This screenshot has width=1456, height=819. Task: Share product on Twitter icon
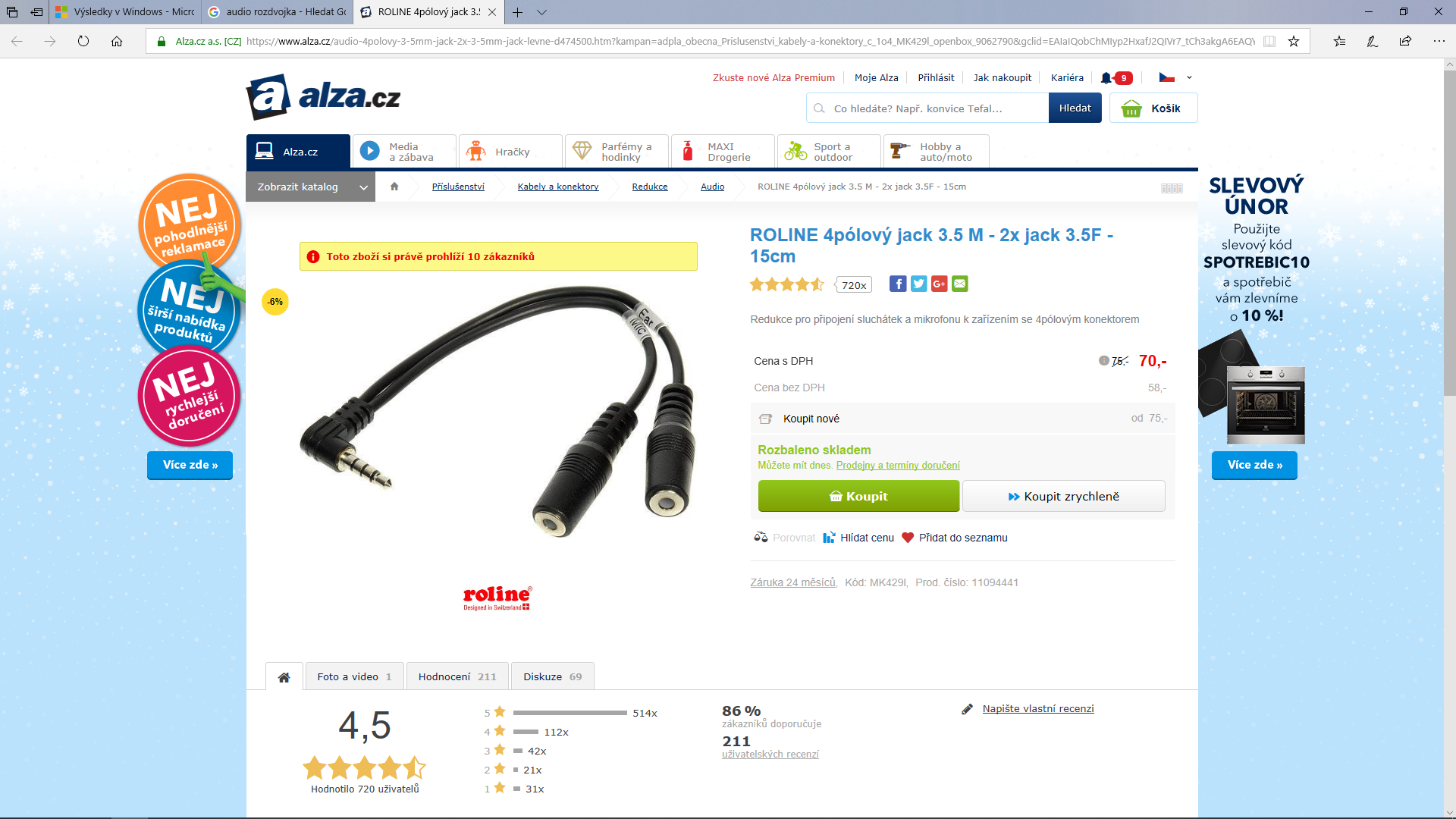(918, 284)
